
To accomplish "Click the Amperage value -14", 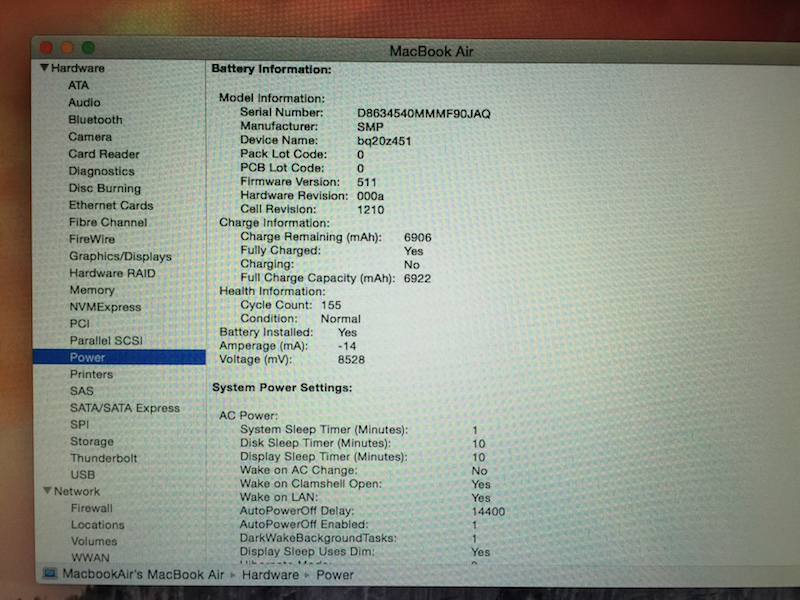I will [x=347, y=346].
